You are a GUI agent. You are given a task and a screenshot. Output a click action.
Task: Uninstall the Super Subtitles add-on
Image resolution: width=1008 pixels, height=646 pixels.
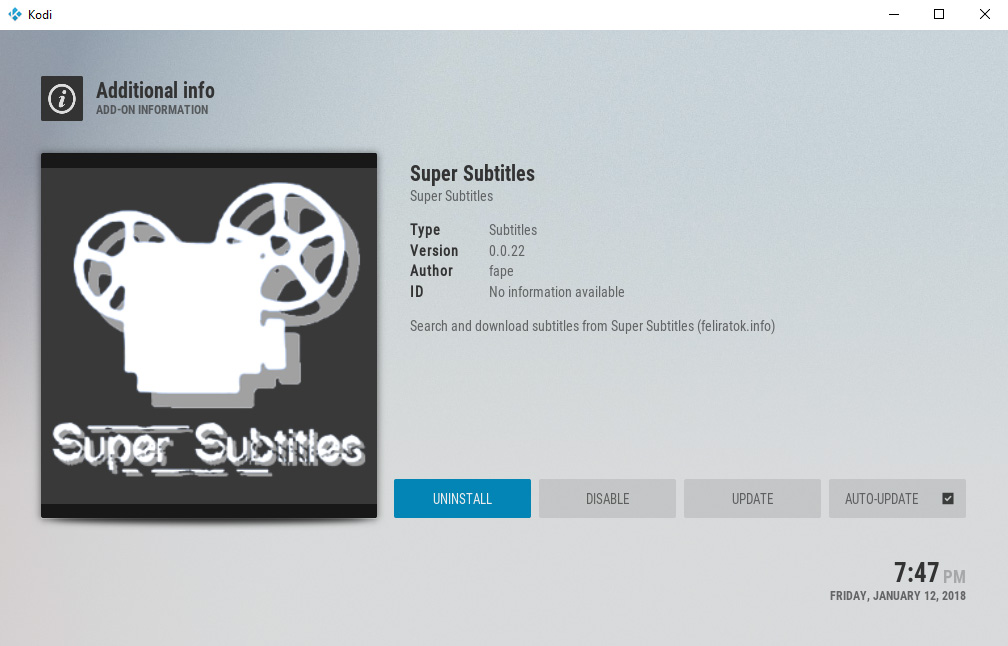point(462,498)
